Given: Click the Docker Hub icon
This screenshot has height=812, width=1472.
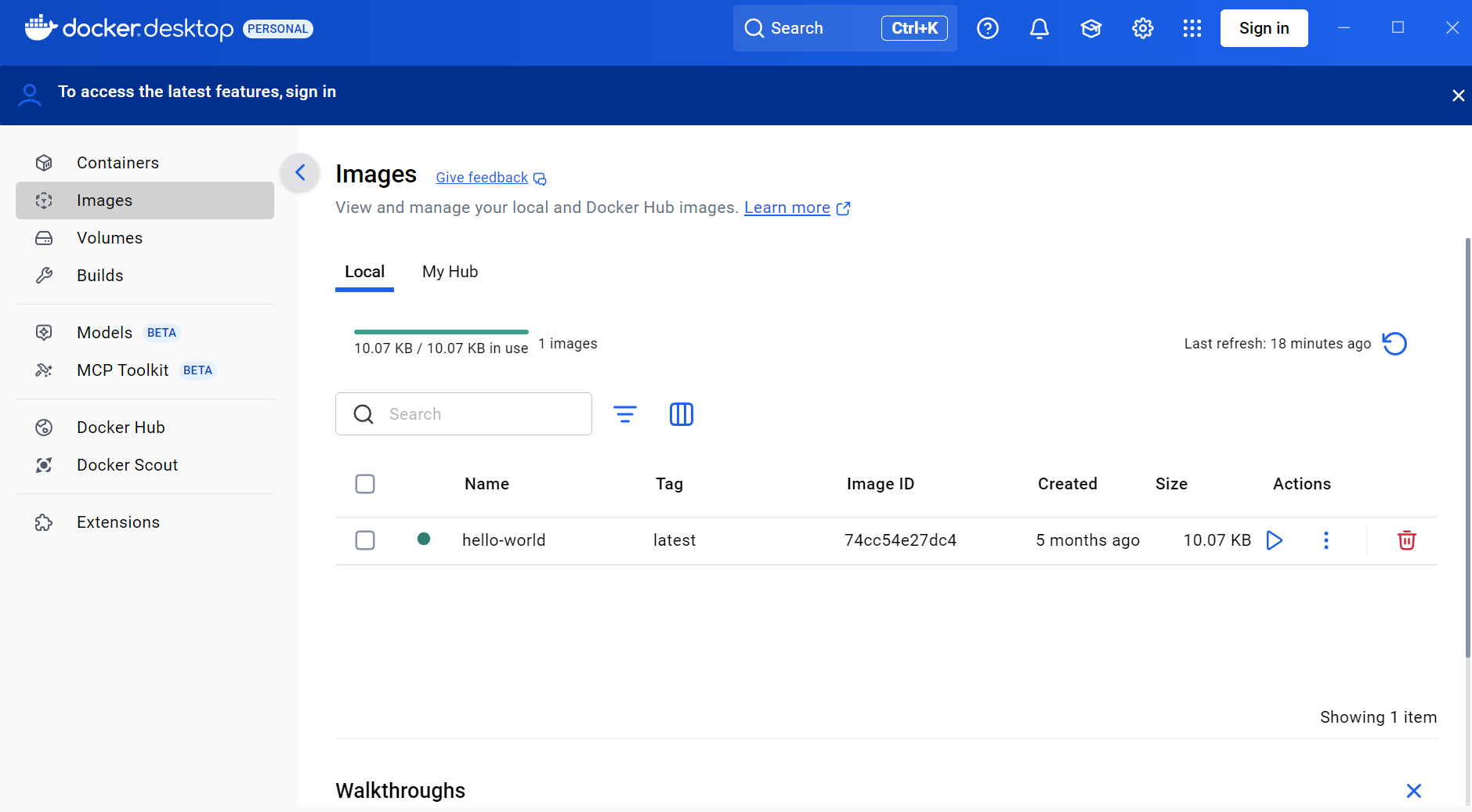Looking at the screenshot, I should coord(44,428).
